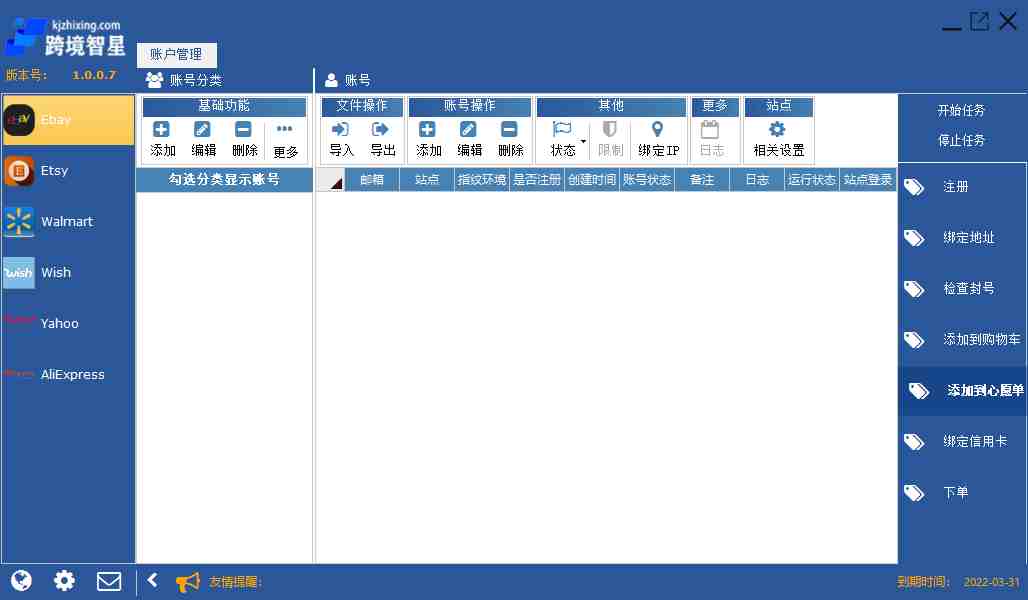Select the 下单 task
Viewport: 1028px width, 600px height.
962,492
